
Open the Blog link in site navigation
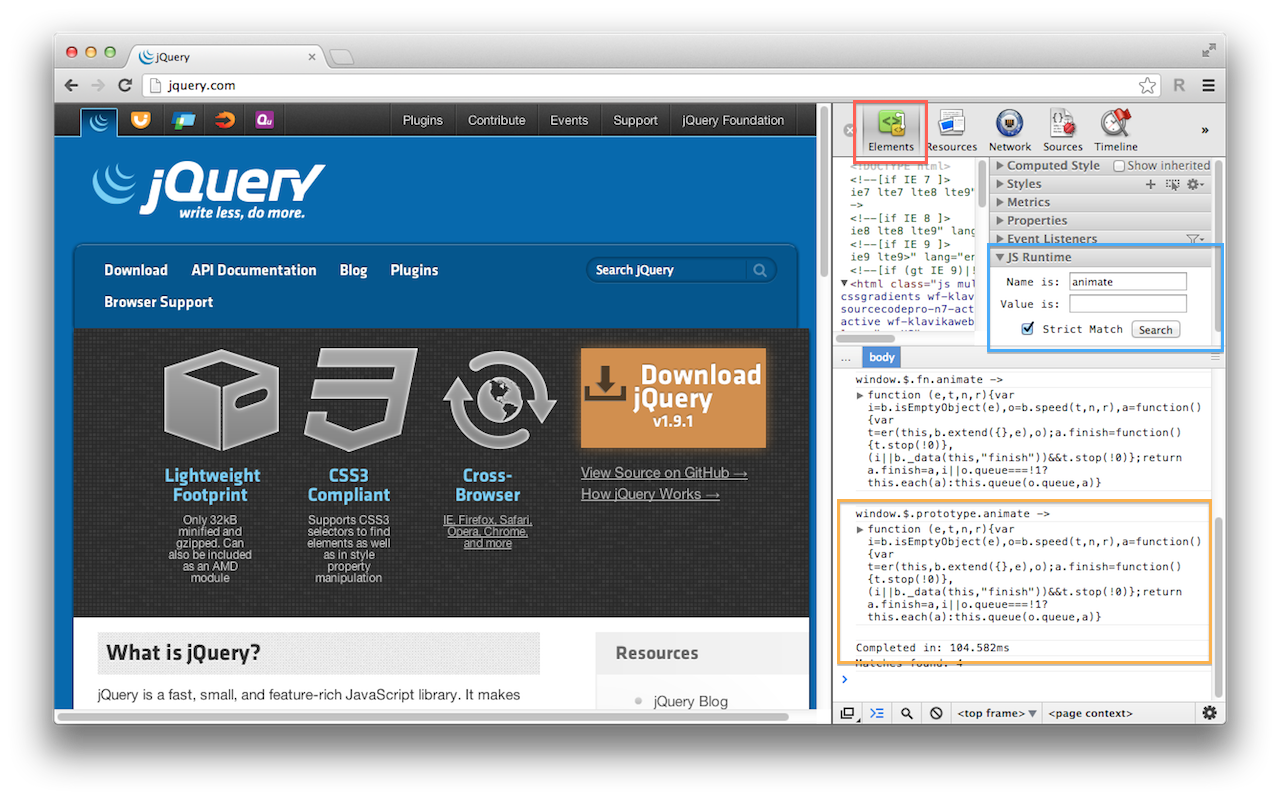[x=353, y=270]
